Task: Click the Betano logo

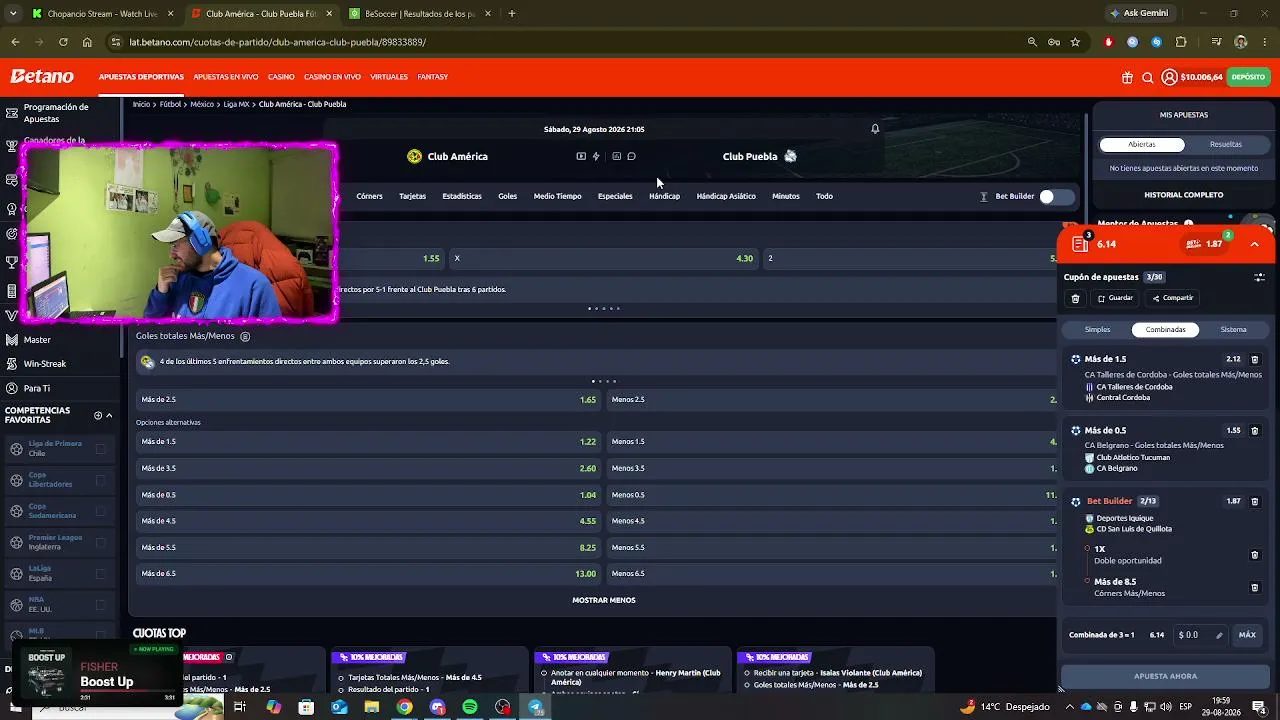Action: pos(42,77)
